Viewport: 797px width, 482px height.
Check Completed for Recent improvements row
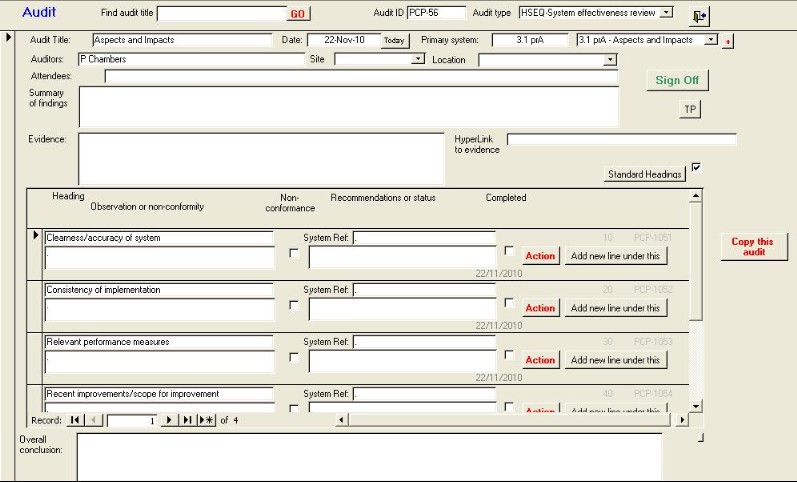(509, 407)
